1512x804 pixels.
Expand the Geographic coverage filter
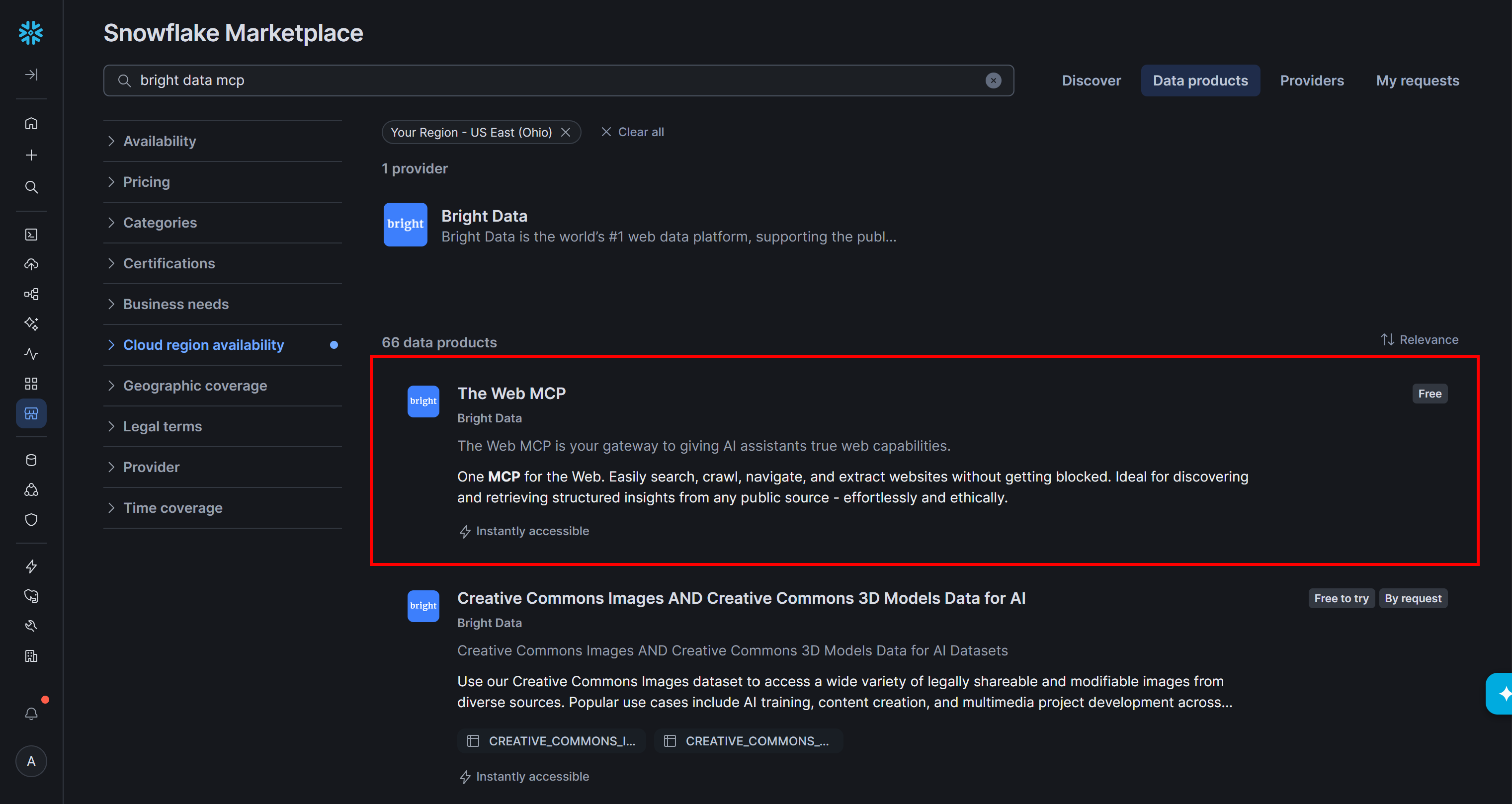[x=223, y=386]
